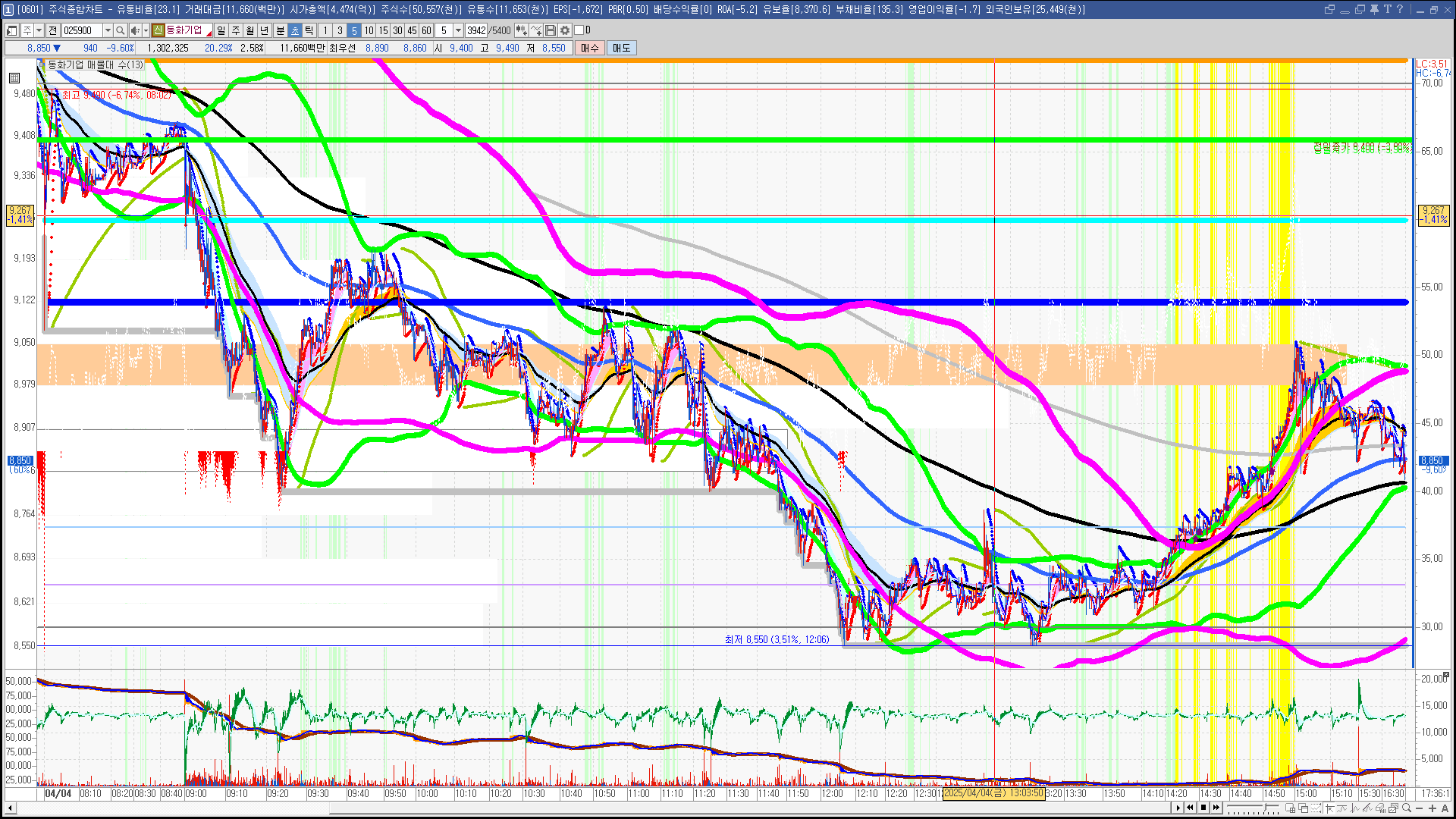The image size is (1456, 819).
Task: Click the zoom magnifier icon at bottom right
Action: point(1407,808)
